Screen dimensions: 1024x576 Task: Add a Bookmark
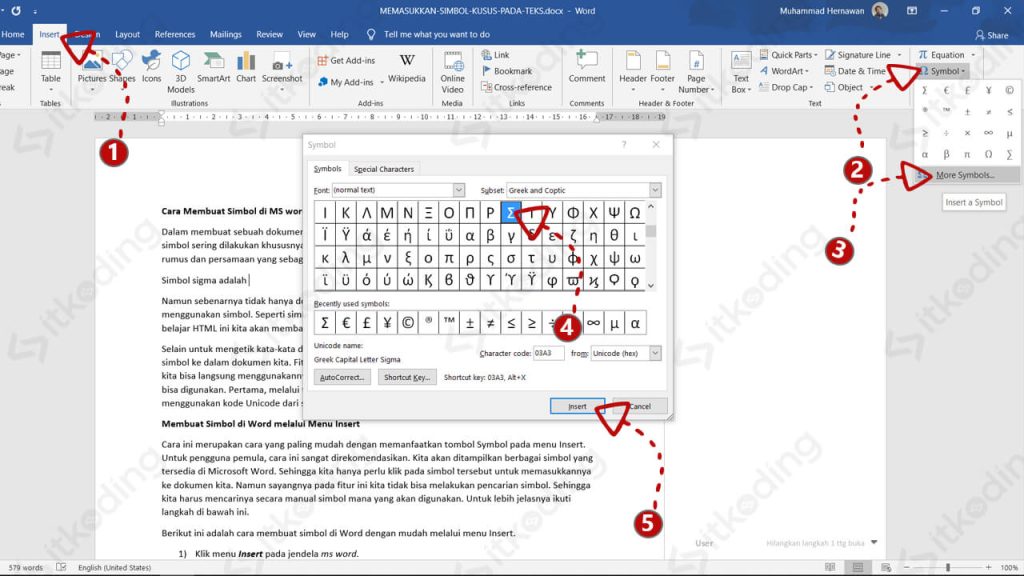507,71
